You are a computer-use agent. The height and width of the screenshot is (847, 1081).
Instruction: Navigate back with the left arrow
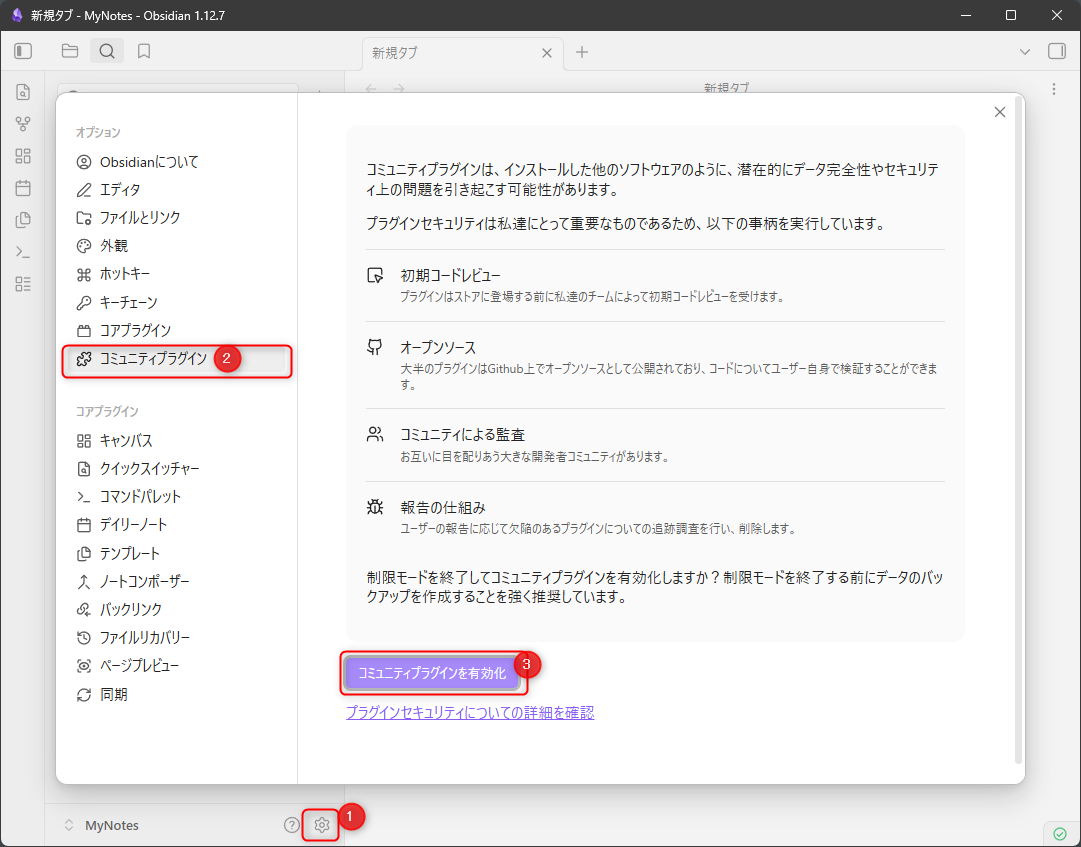click(x=371, y=89)
